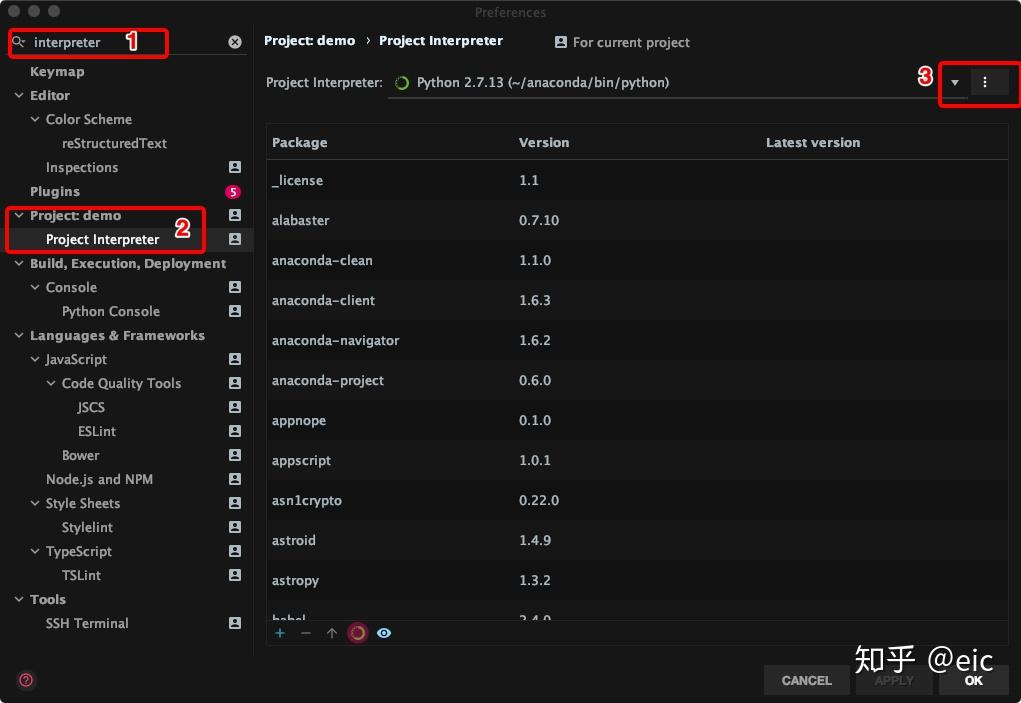Open the Conda package manager icon
Screen dimensions: 1021x703
pos(357,632)
